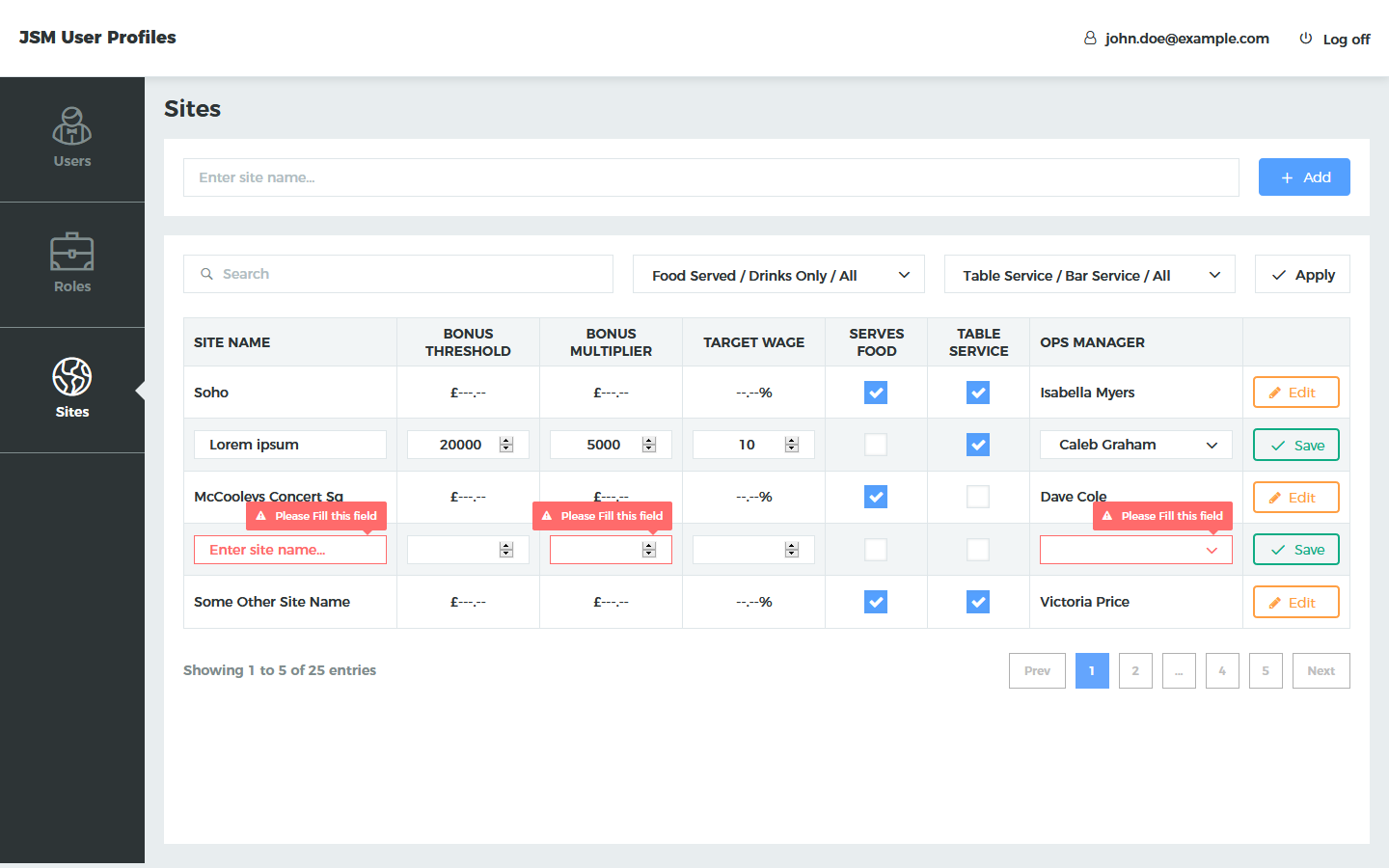Enable Table Service for McCooleys Concert Sq
Screen dimensions: 1389x868
pyautogui.click(x=978, y=497)
